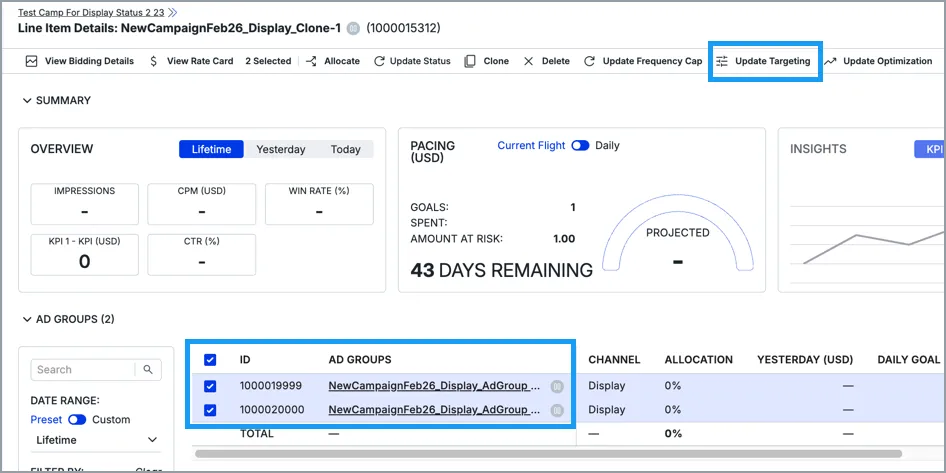Select the KPI tab in Insights
Screen dimensions: 946x473
930,149
